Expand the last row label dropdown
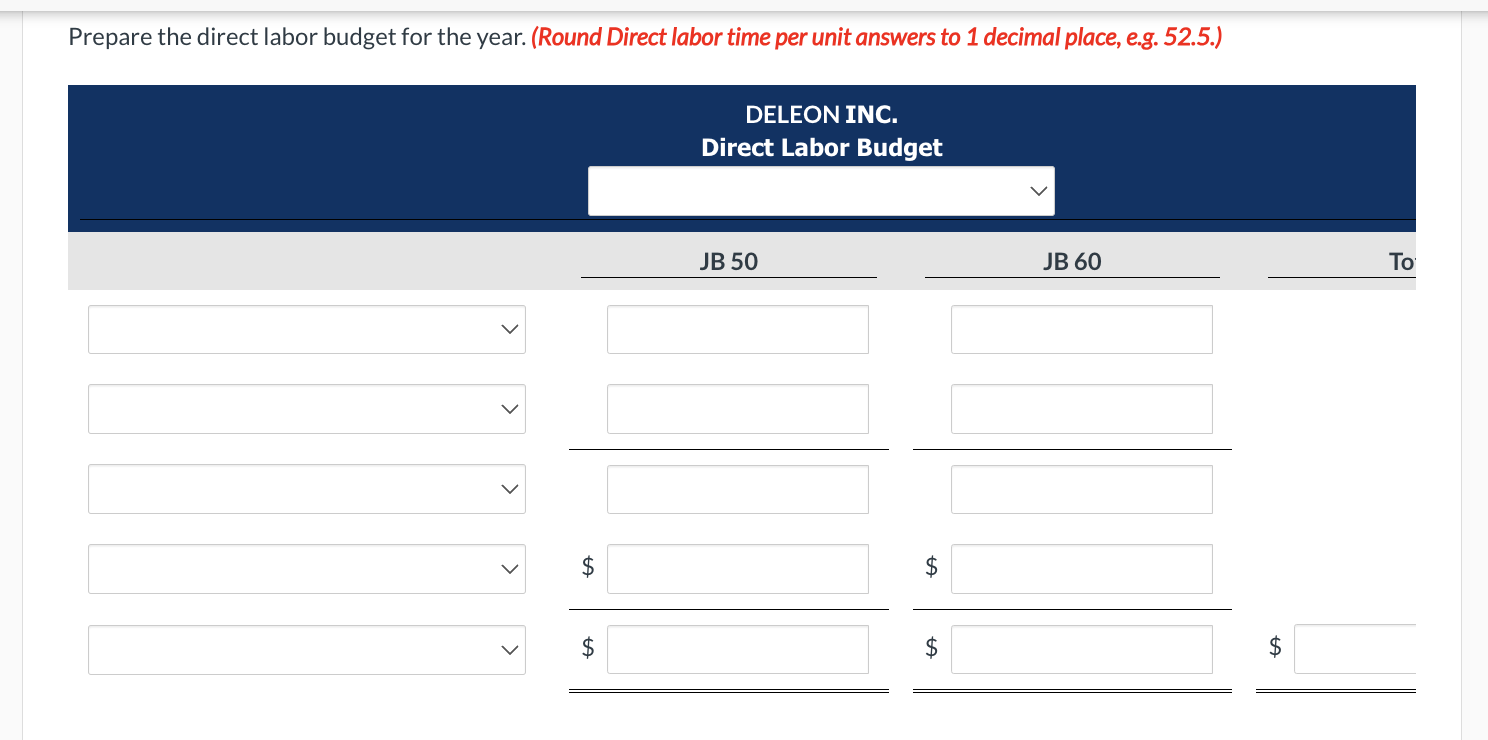Screen dimensions: 1488x740 click(x=306, y=649)
